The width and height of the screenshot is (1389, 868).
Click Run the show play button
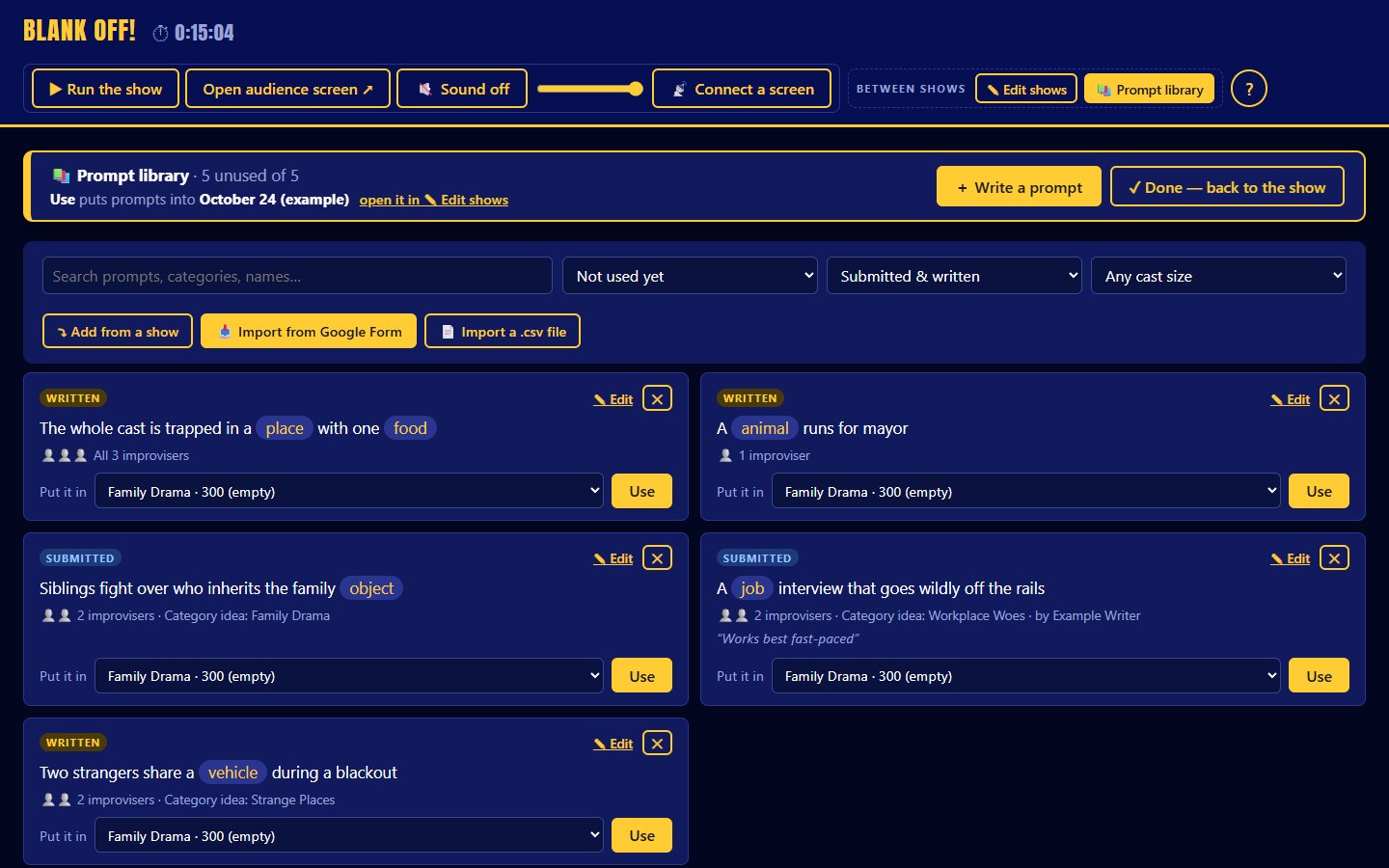[105, 89]
